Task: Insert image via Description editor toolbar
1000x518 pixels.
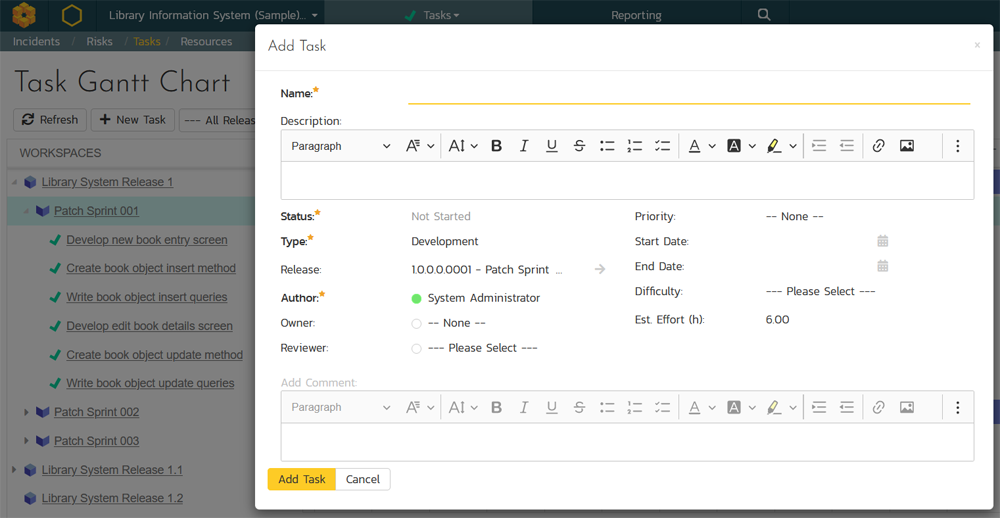Action: [x=906, y=146]
